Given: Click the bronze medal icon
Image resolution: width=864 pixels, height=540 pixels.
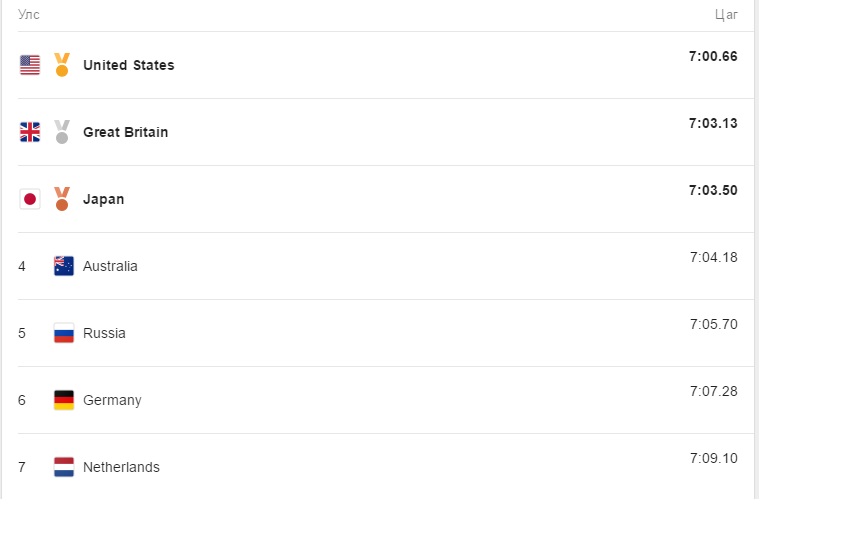Looking at the screenshot, I should [x=62, y=199].
